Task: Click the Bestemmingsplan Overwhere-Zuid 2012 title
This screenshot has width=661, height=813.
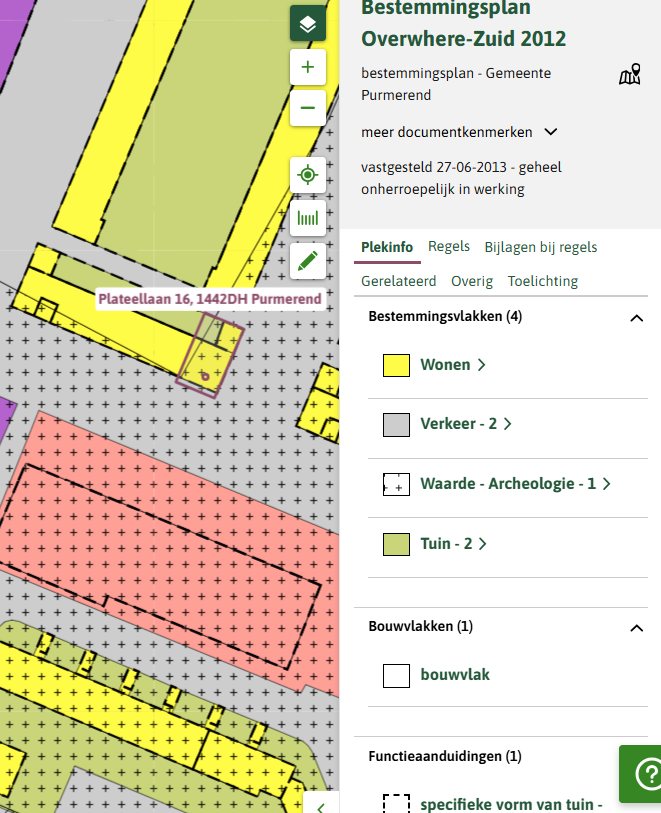Action: tap(463, 23)
